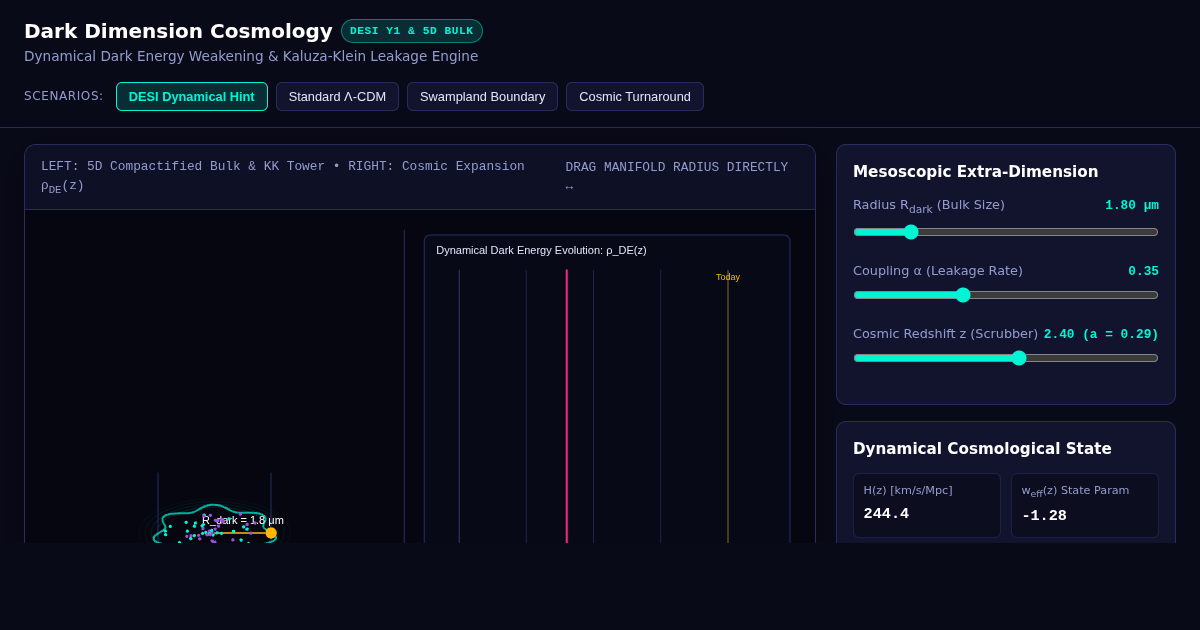
Task: Grab the orange manifold radius handle
Action: click(x=271, y=533)
